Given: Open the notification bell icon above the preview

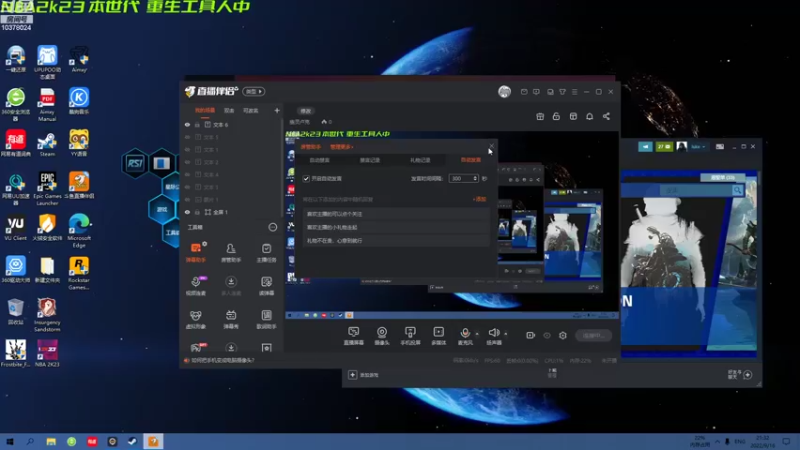Looking at the screenshot, I should click(x=589, y=116).
